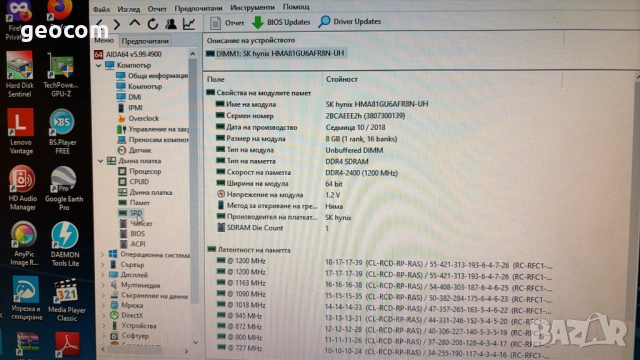Select CPUID tree item
The width and height of the screenshot is (640, 360).
point(133,182)
